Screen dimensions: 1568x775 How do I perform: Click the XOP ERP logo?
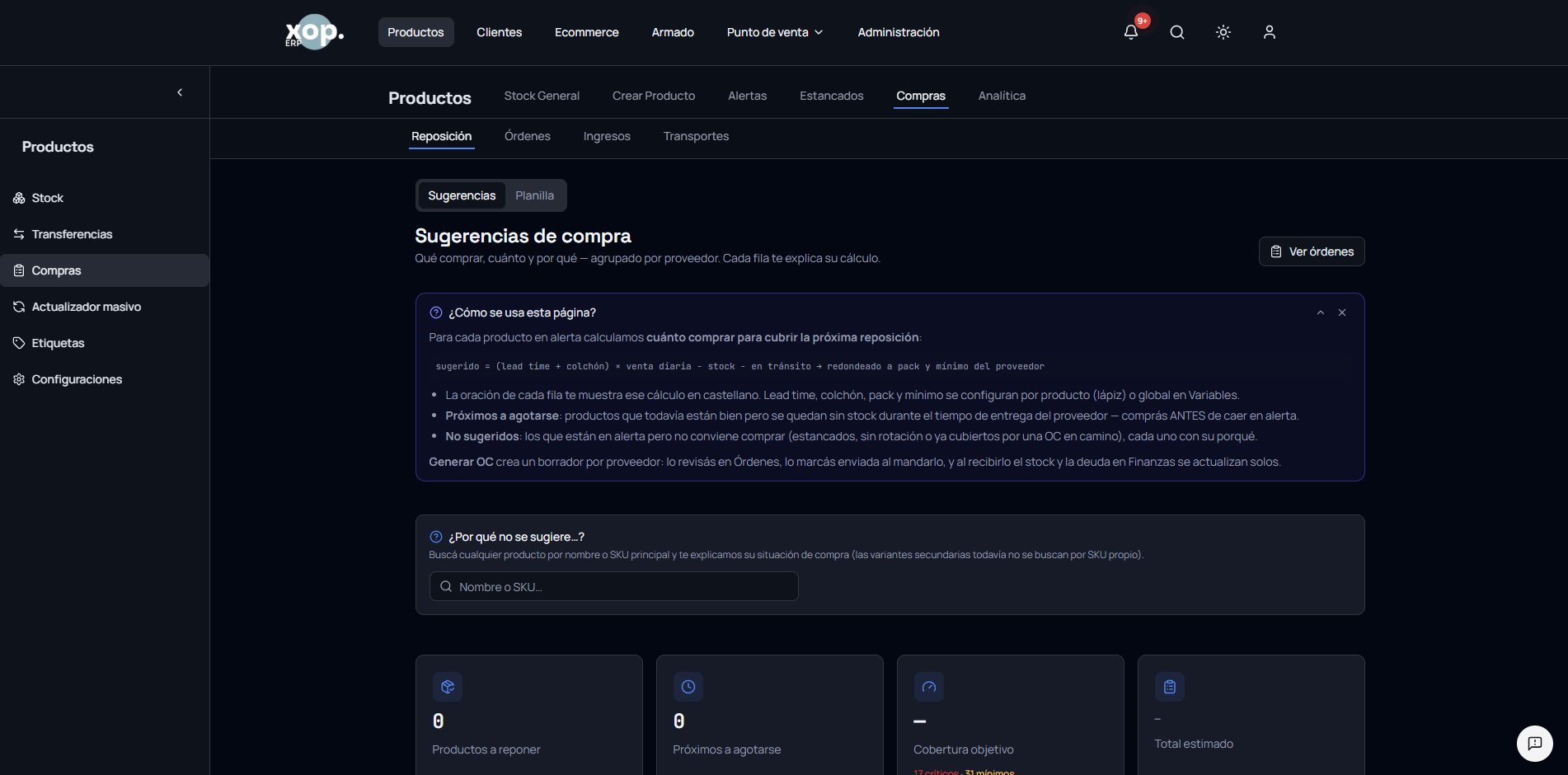coord(314,32)
